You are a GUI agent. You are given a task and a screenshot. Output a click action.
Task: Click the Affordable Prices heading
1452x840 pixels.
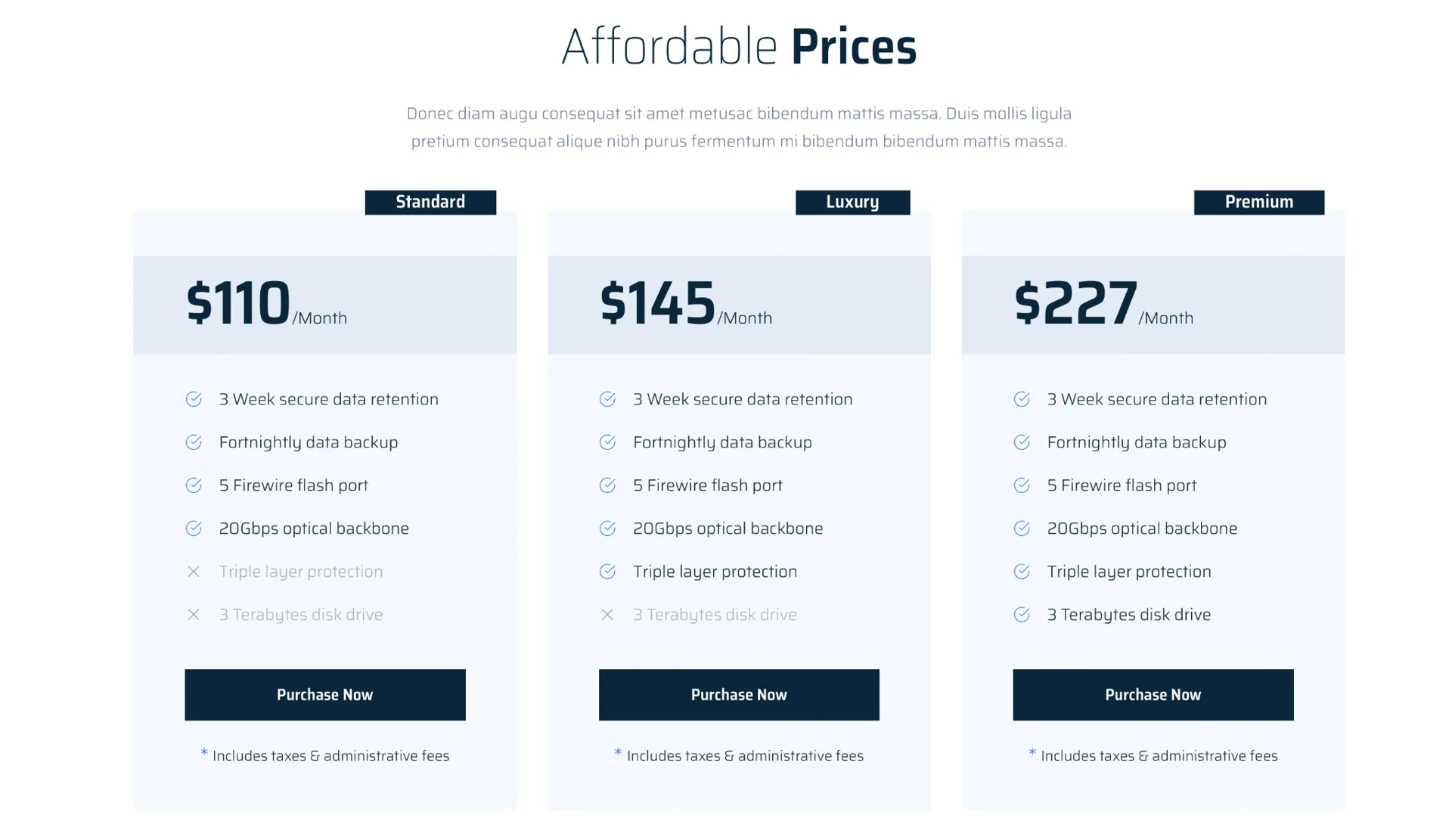(739, 47)
